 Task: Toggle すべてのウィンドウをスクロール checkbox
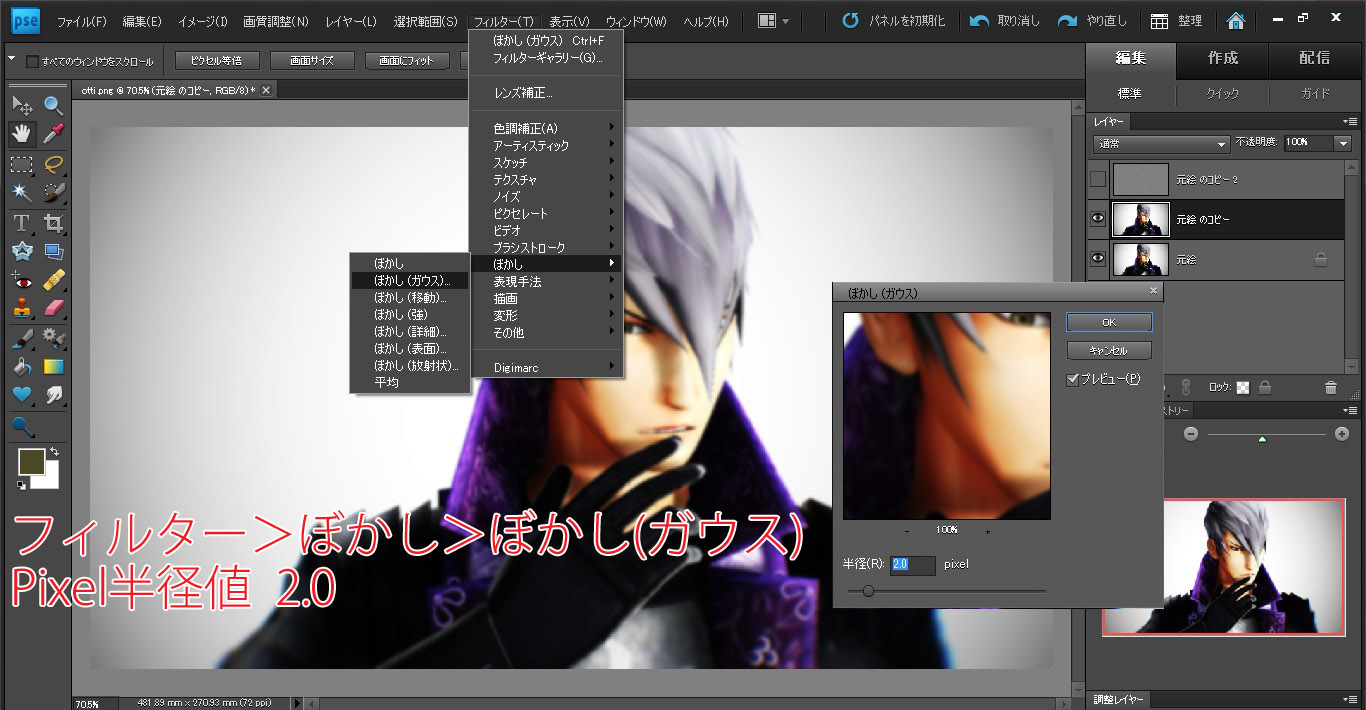[33, 61]
